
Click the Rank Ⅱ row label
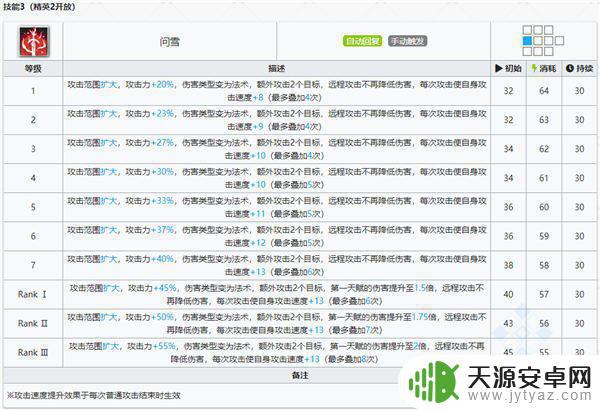point(33,323)
